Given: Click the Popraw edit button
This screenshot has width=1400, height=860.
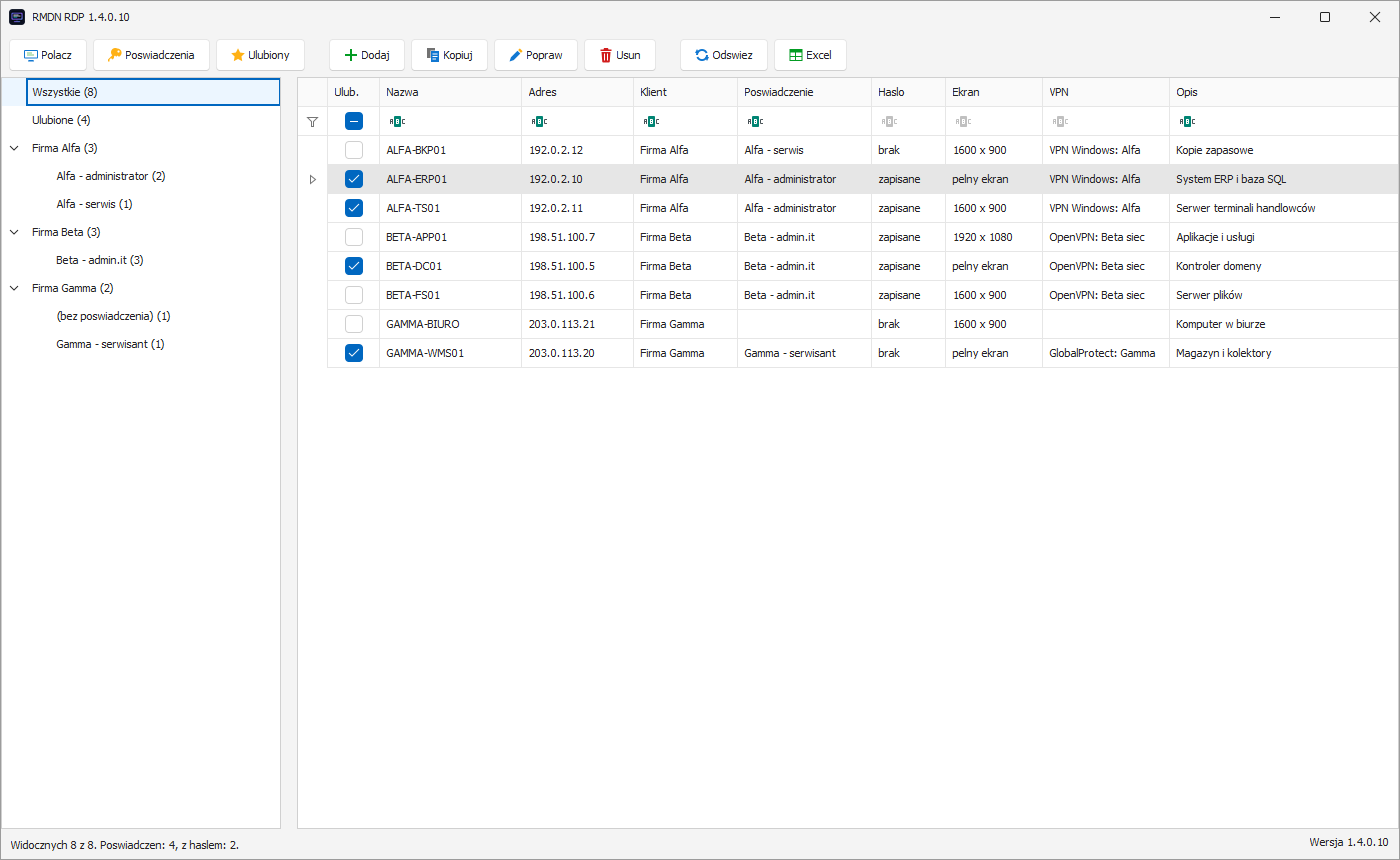Looking at the screenshot, I should point(536,55).
